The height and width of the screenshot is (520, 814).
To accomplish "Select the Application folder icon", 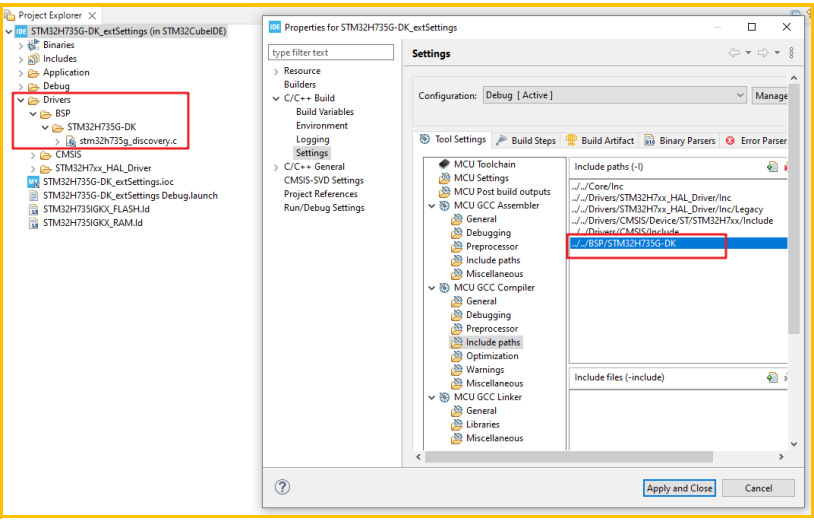I will point(34,73).
